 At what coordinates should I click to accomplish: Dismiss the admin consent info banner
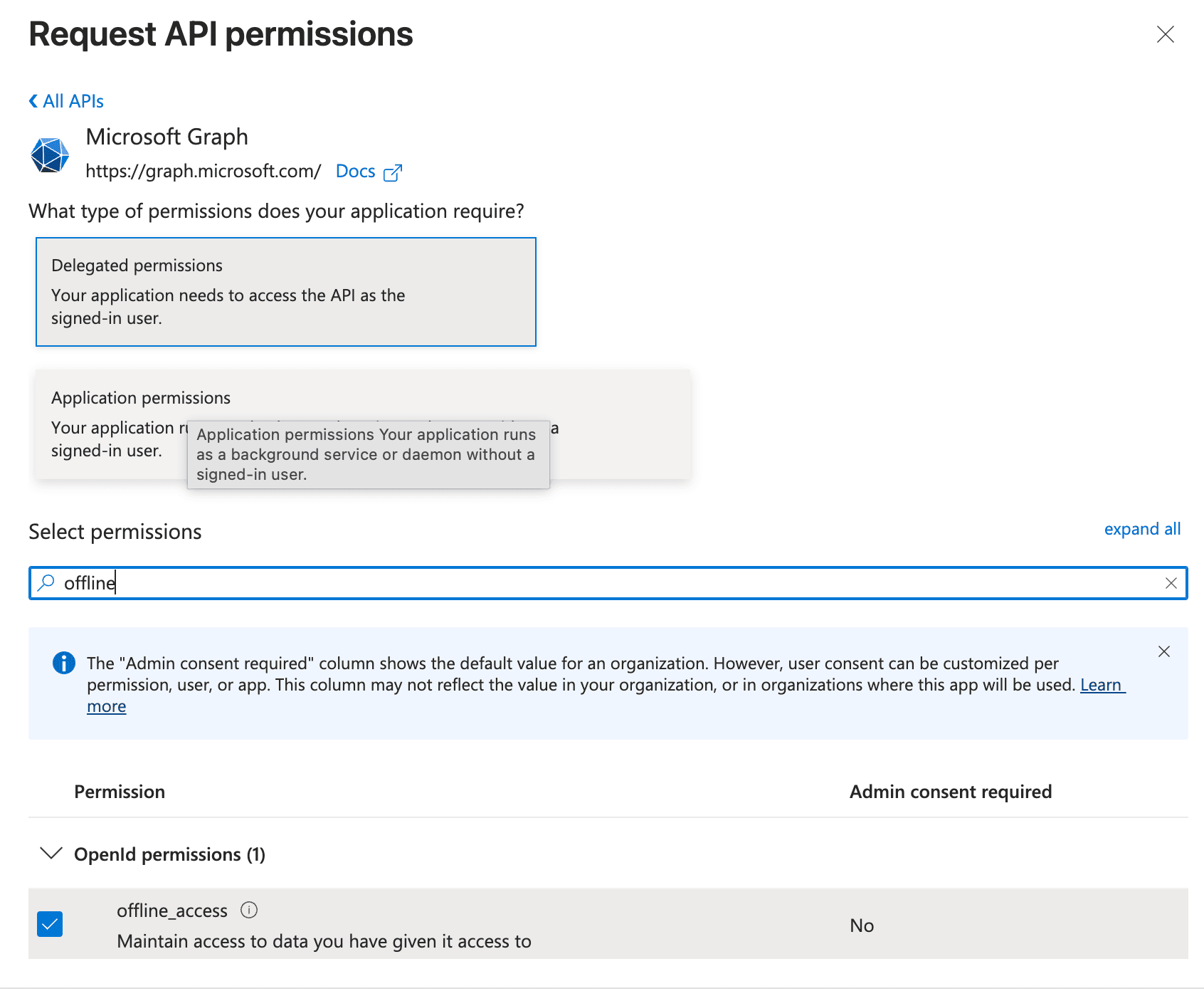(x=1163, y=651)
